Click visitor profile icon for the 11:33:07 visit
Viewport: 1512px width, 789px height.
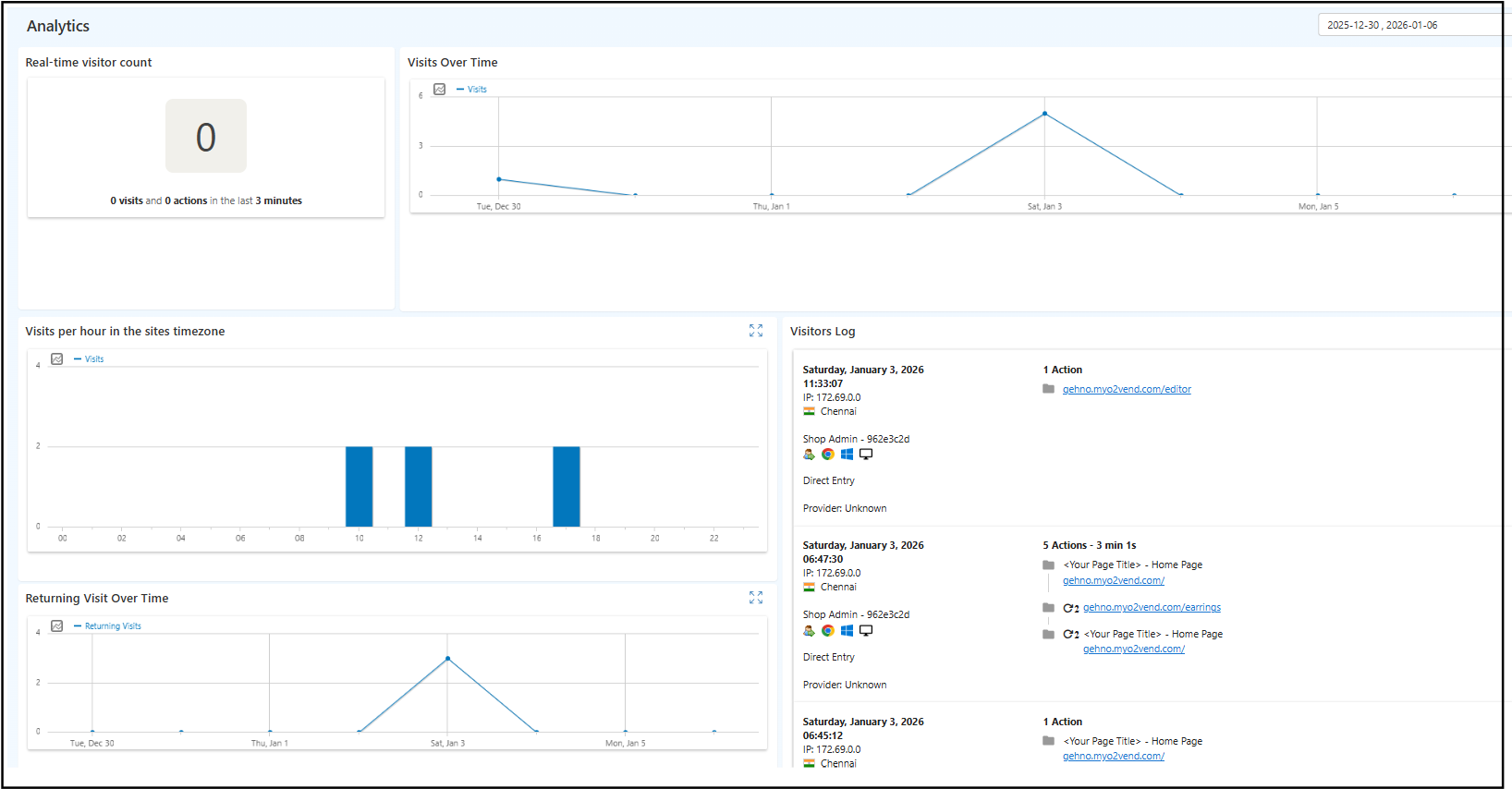pyautogui.click(x=810, y=455)
